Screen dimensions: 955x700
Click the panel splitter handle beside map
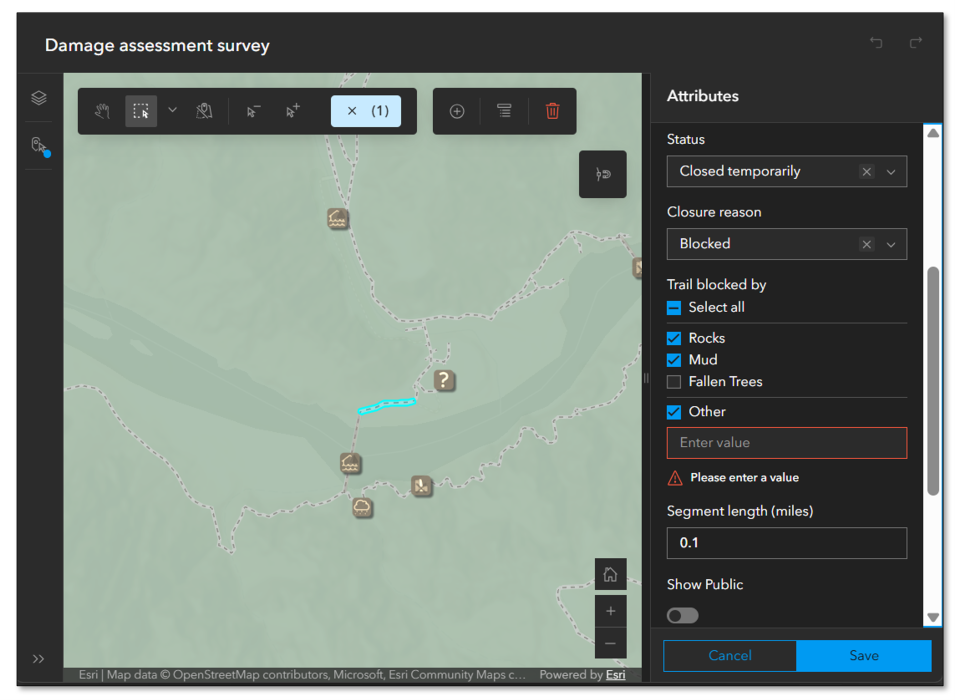coord(646,378)
